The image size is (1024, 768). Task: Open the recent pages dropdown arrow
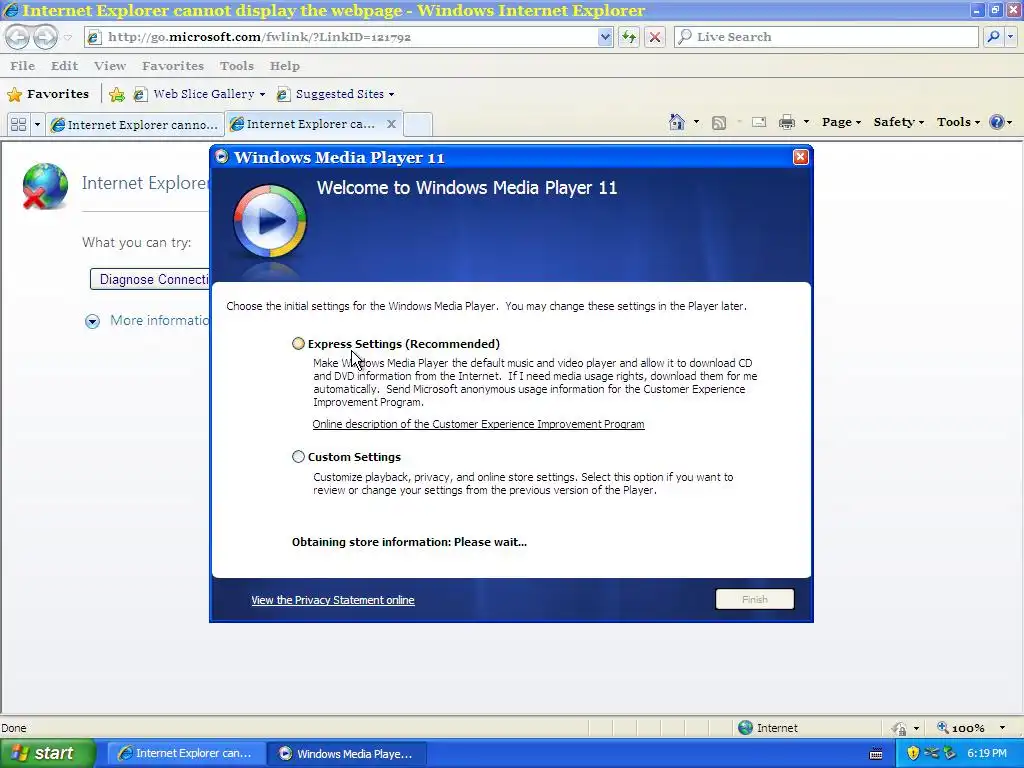click(x=67, y=37)
